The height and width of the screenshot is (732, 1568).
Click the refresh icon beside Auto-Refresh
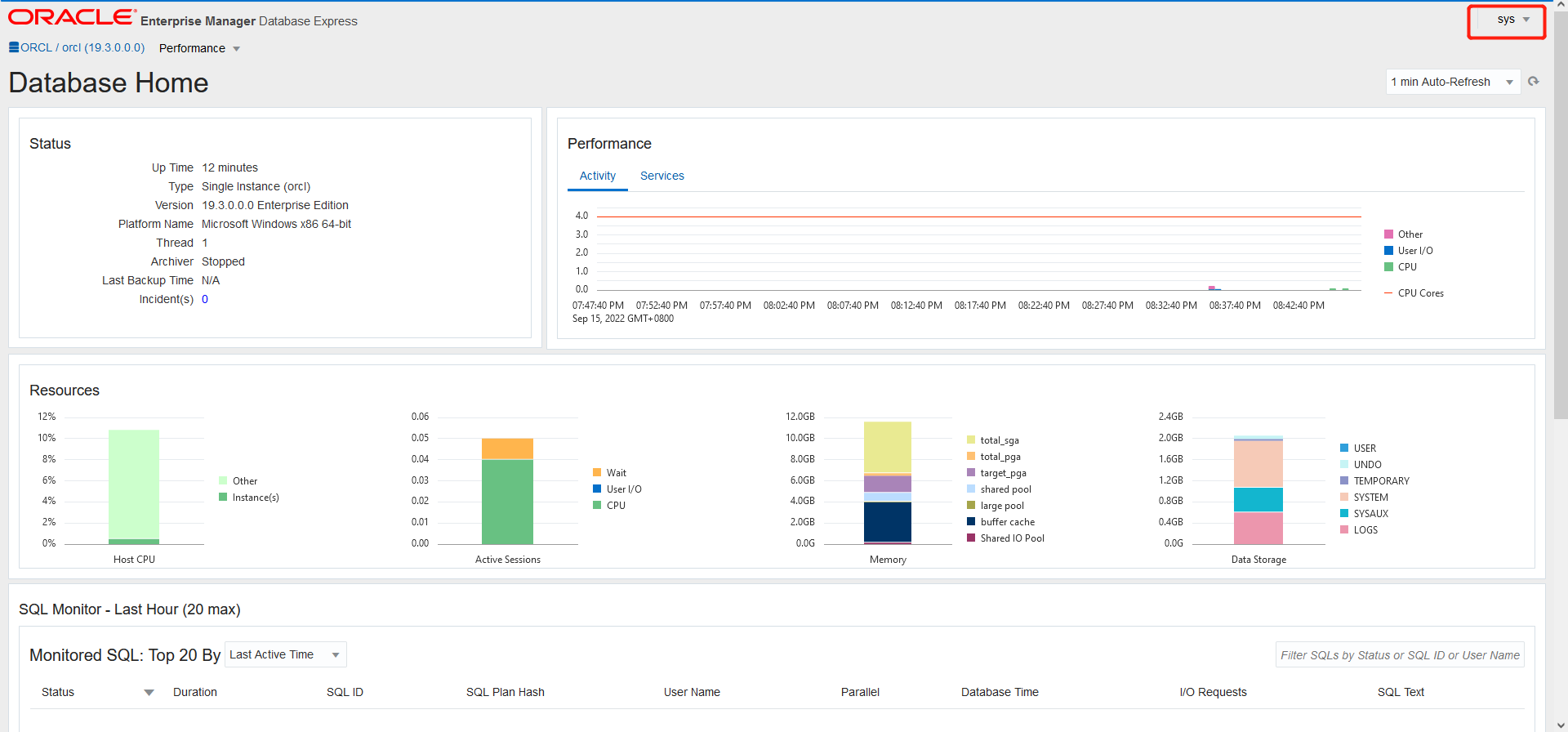[x=1534, y=82]
